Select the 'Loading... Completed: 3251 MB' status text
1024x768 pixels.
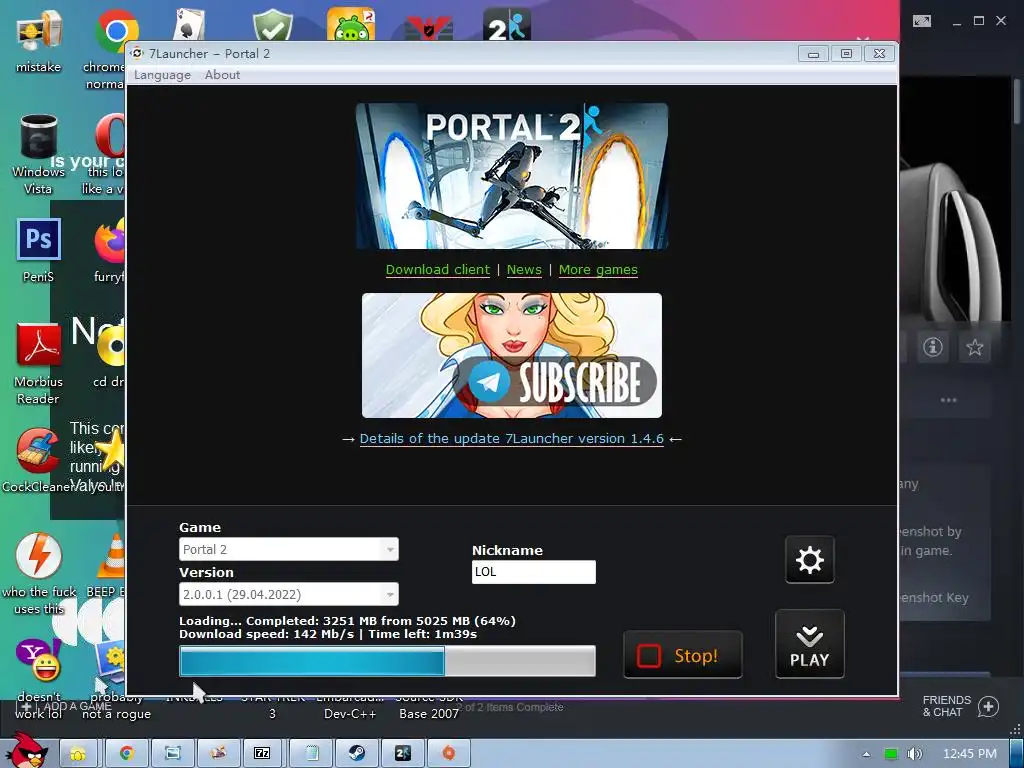347,621
